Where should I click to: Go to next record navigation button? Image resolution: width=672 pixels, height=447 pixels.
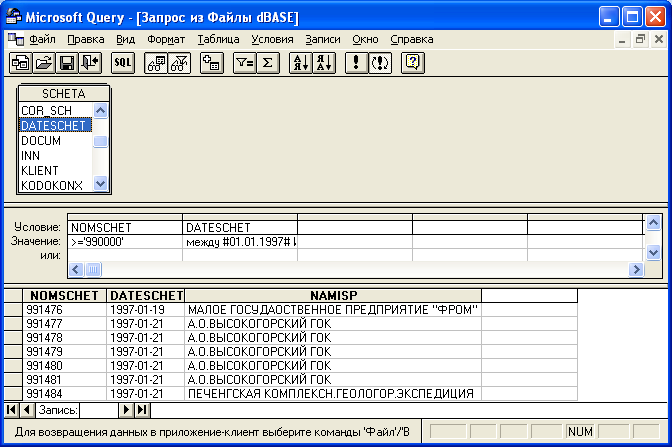(x=126, y=410)
